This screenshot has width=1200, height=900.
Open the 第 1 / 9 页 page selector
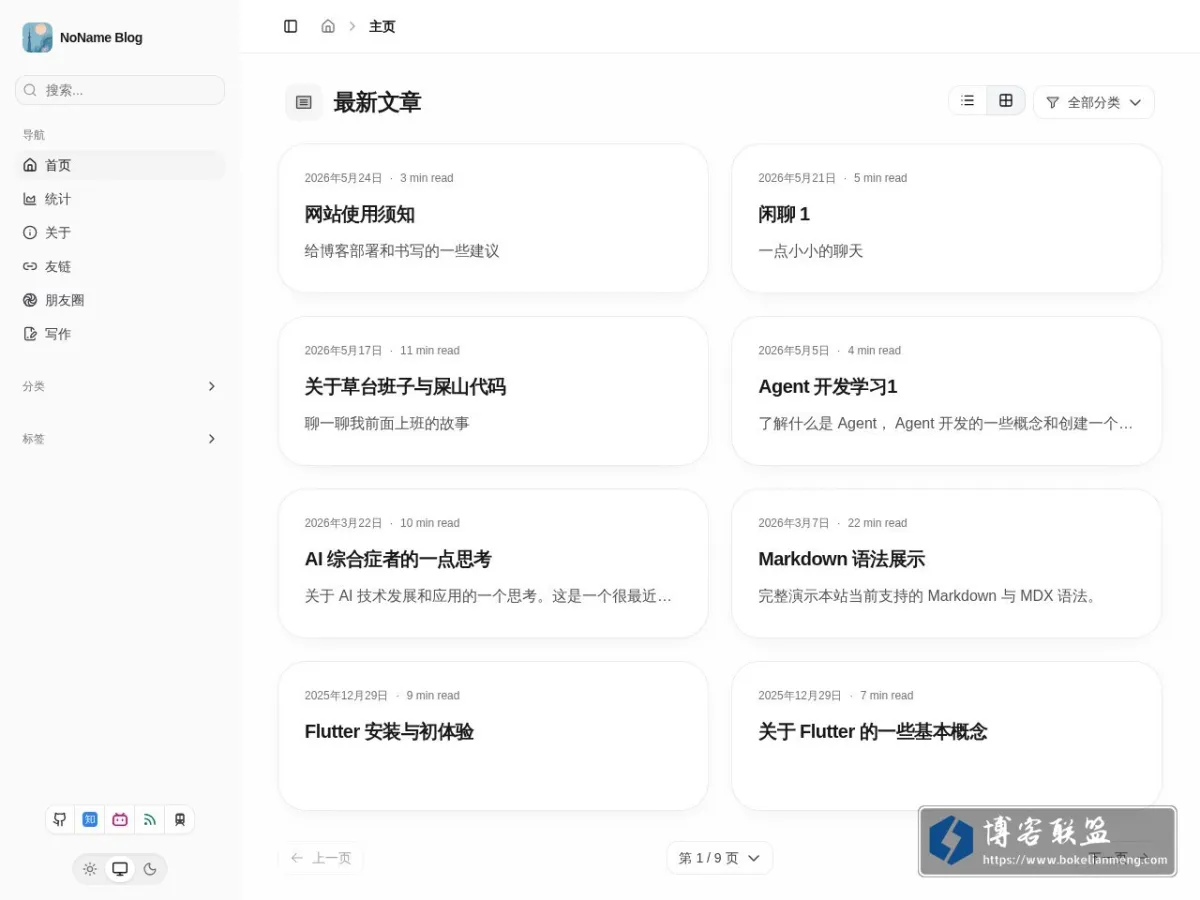click(x=719, y=858)
